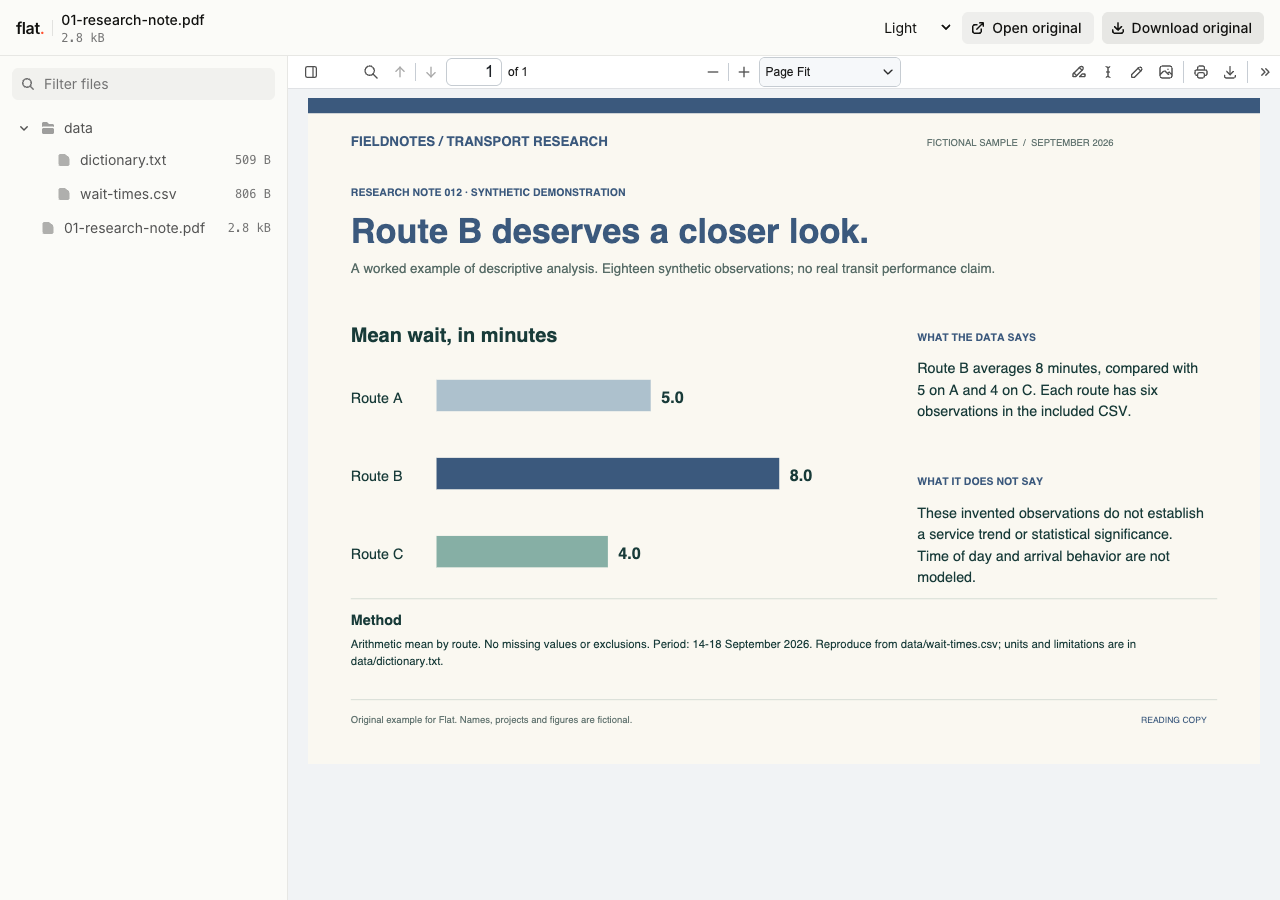
Task: Go to previous page arrow
Action: (400, 72)
